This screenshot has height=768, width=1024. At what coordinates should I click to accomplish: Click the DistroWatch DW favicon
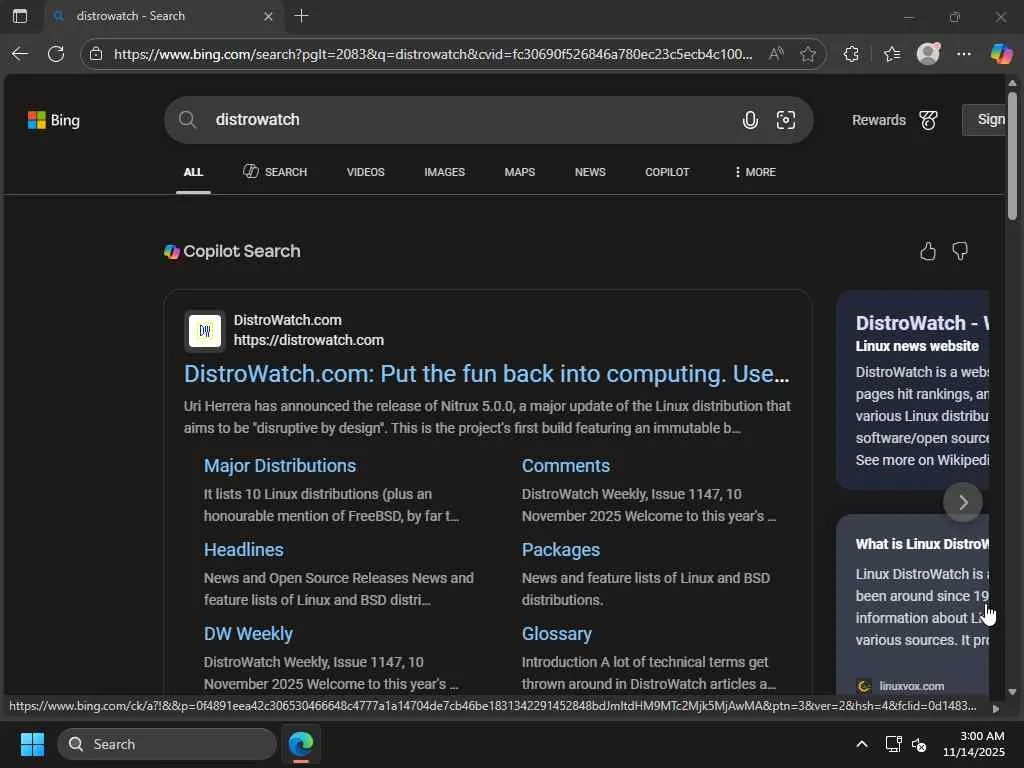tap(204, 331)
